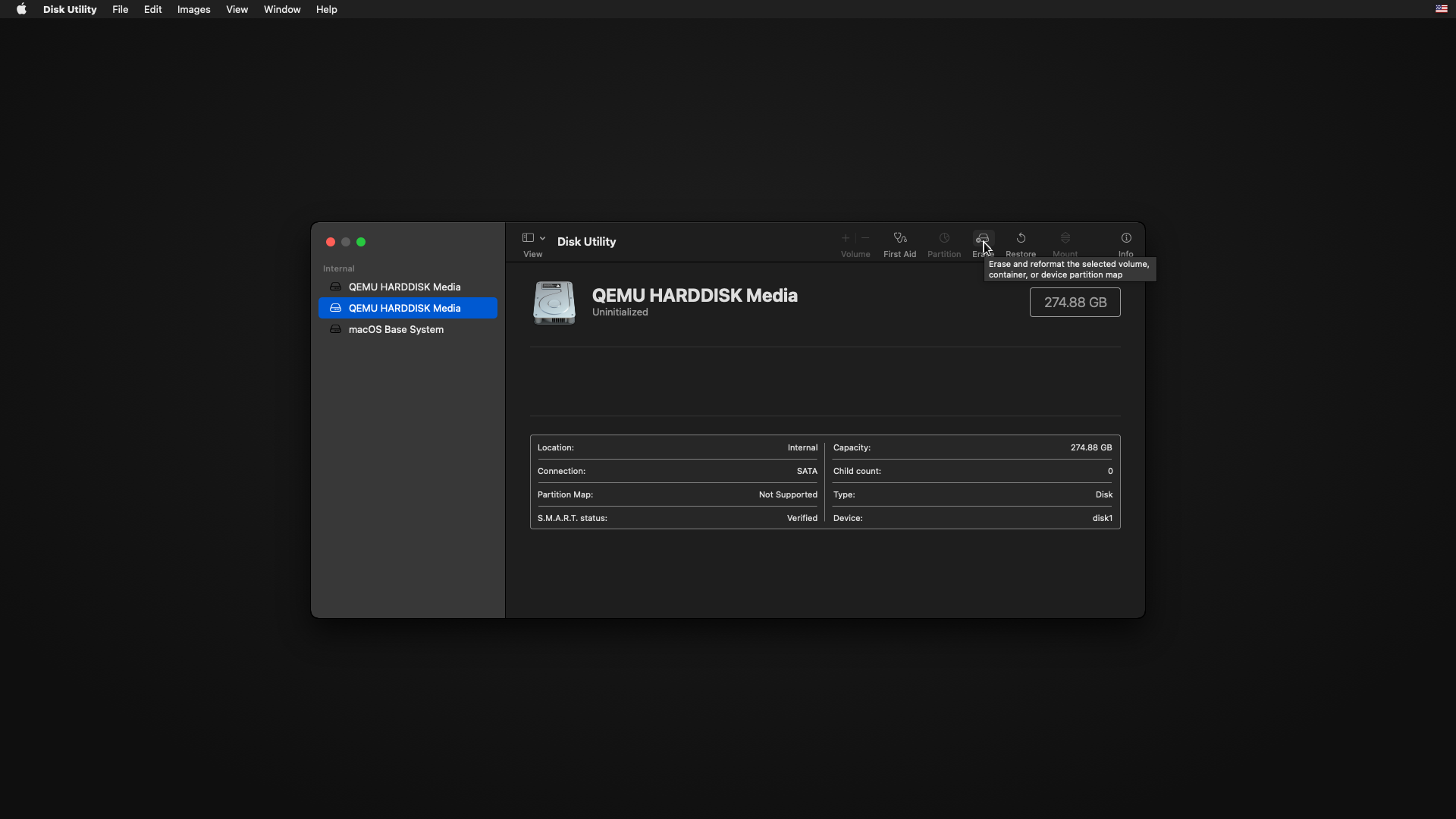This screenshot has width=1456, height=819.
Task: Toggle the sidebar view icon
Action: (x=528, y=238)
